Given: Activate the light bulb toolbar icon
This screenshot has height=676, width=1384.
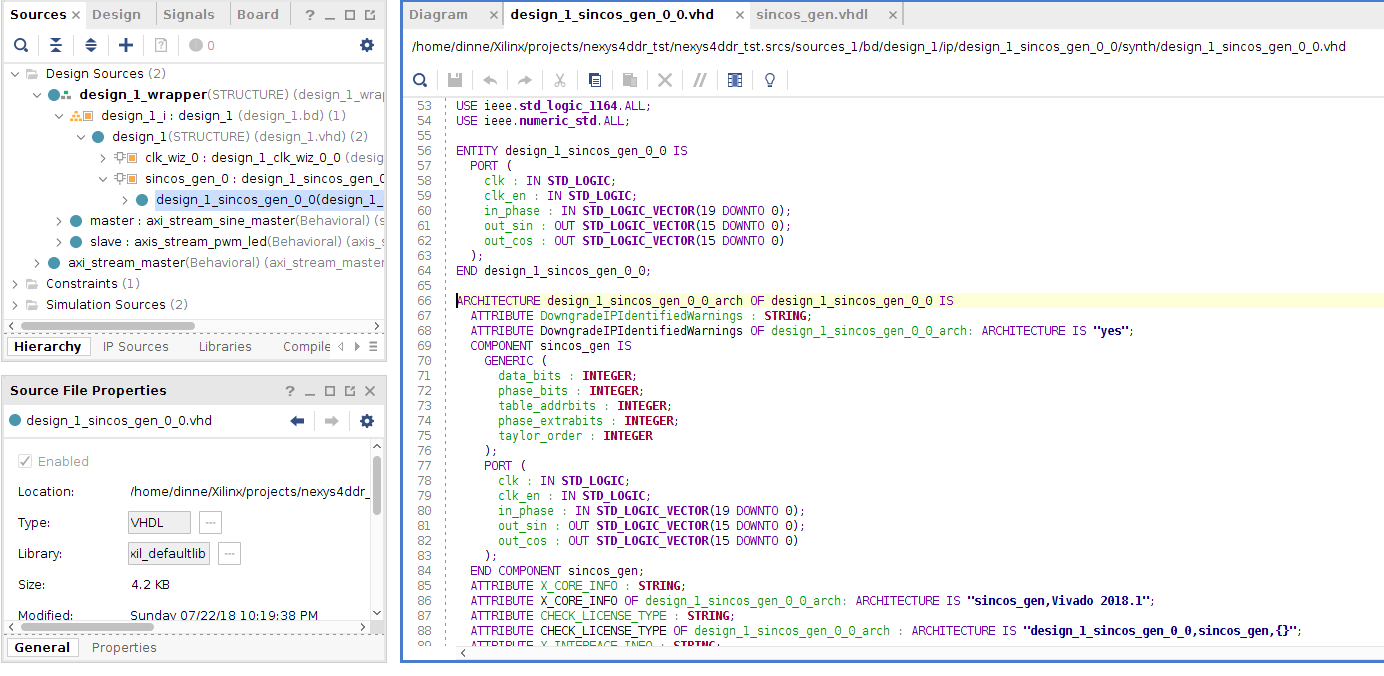Looking at the screenshot, I should 769,80.
